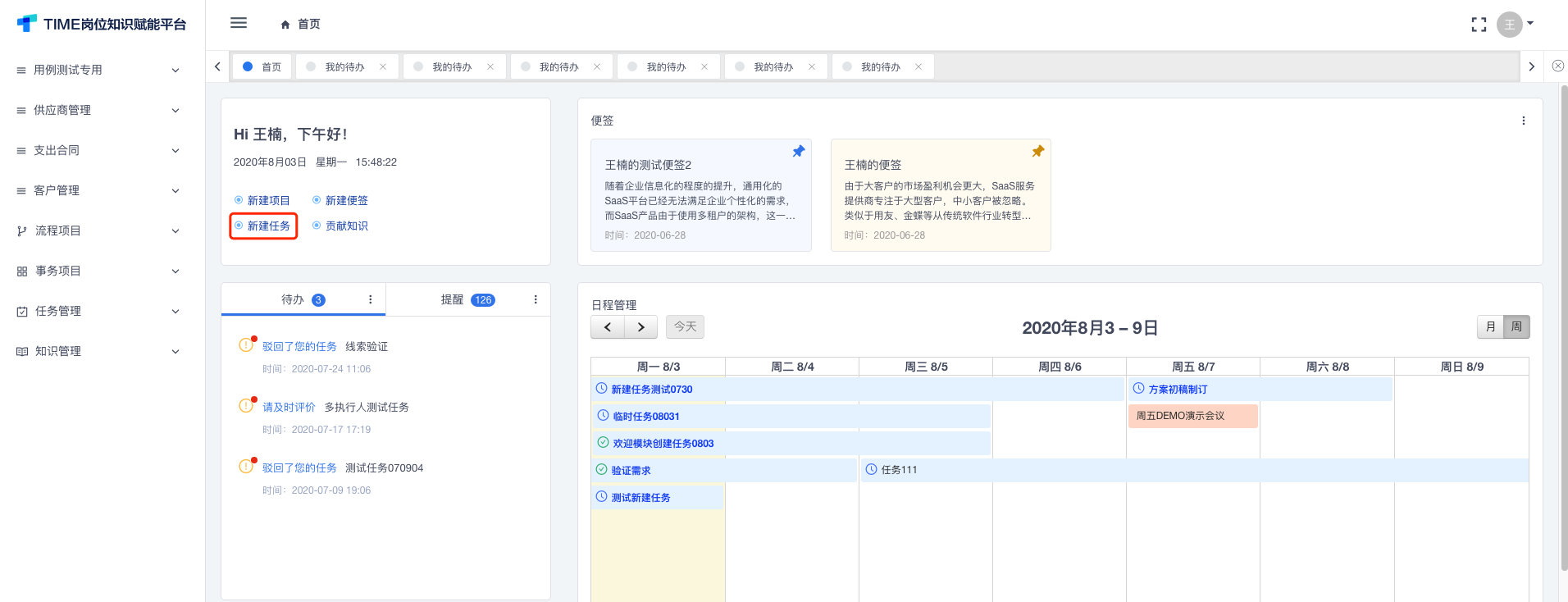Click clock icon of 新建任务测试0730
1568x602 pixels.
pos(602,389)
